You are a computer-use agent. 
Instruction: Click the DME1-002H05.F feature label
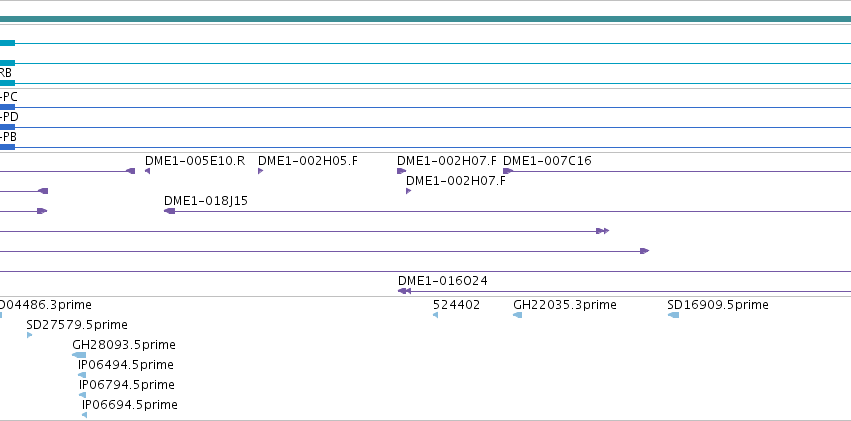[308, 161]
